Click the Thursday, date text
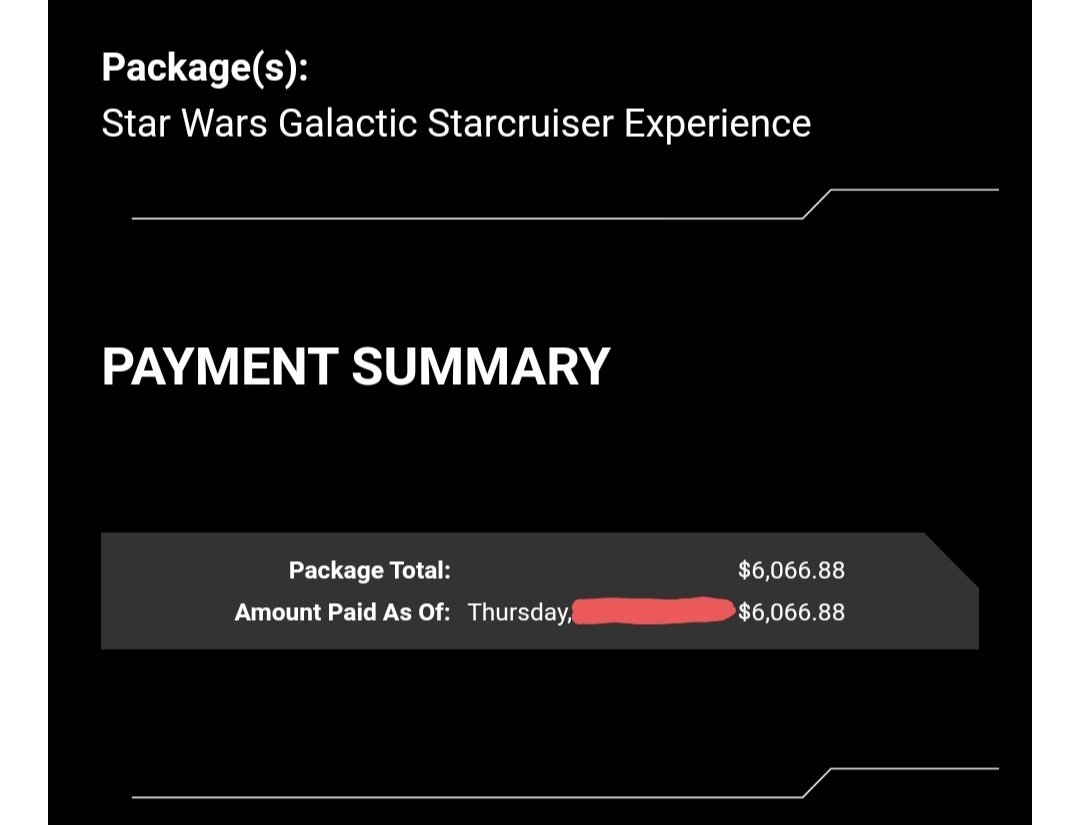Screen dimensions: 1080x825 click(520, 612)
